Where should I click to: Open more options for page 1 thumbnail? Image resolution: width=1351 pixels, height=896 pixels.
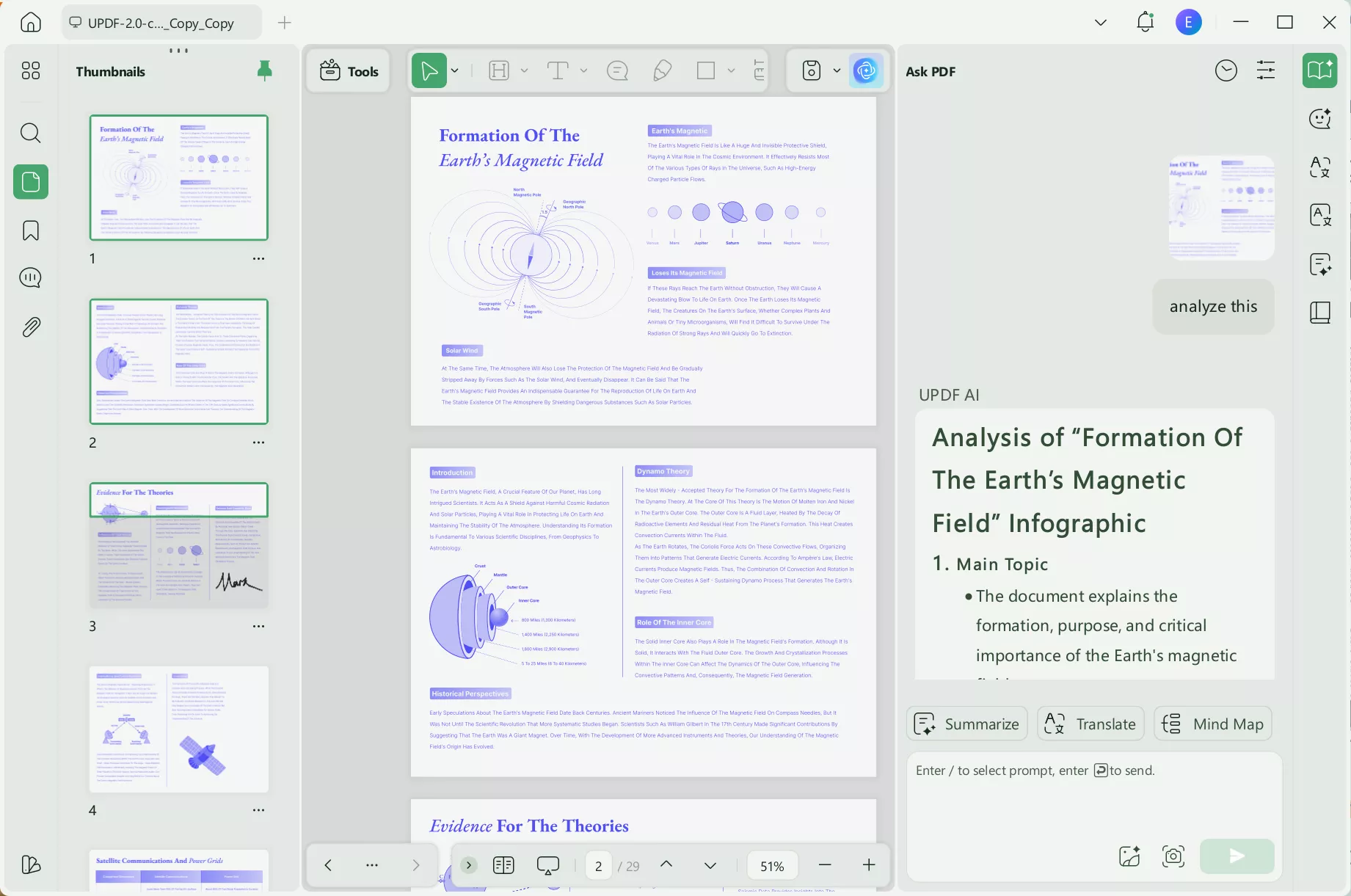(258, 258)
